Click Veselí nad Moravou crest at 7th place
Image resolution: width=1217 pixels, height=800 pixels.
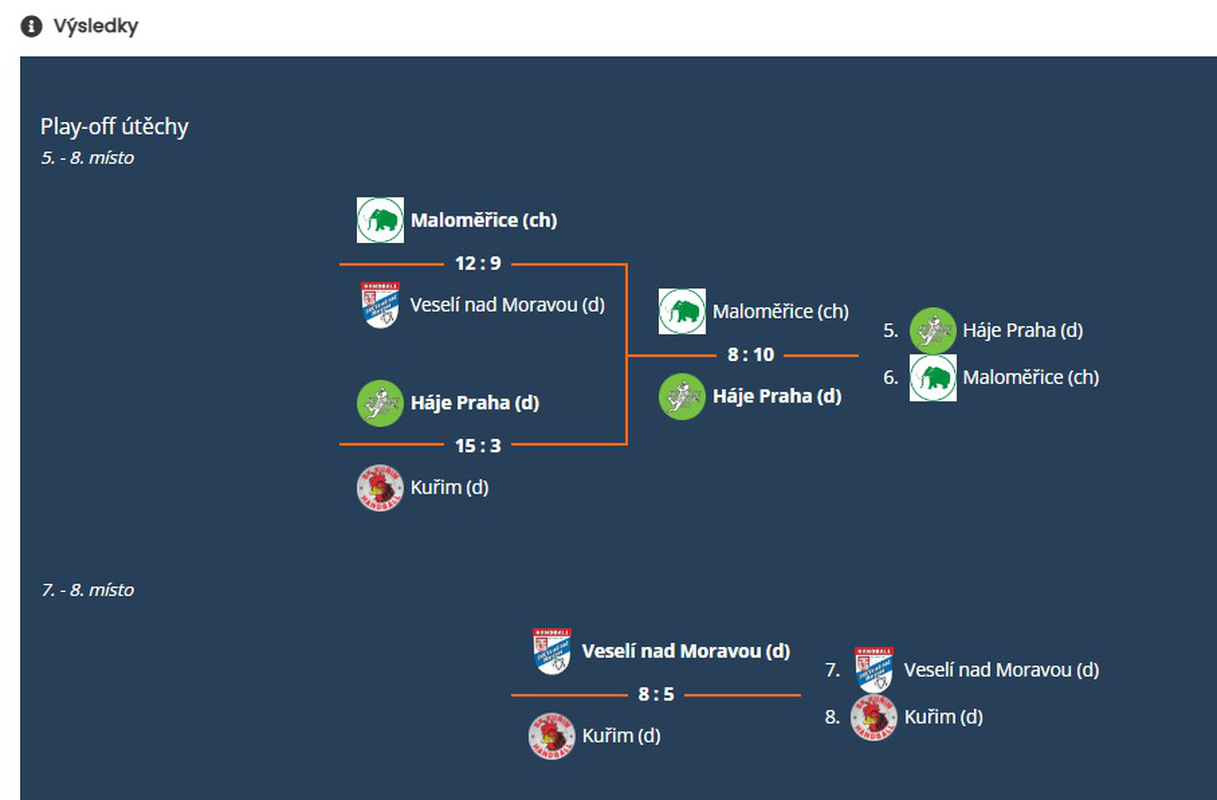[874, 669]
